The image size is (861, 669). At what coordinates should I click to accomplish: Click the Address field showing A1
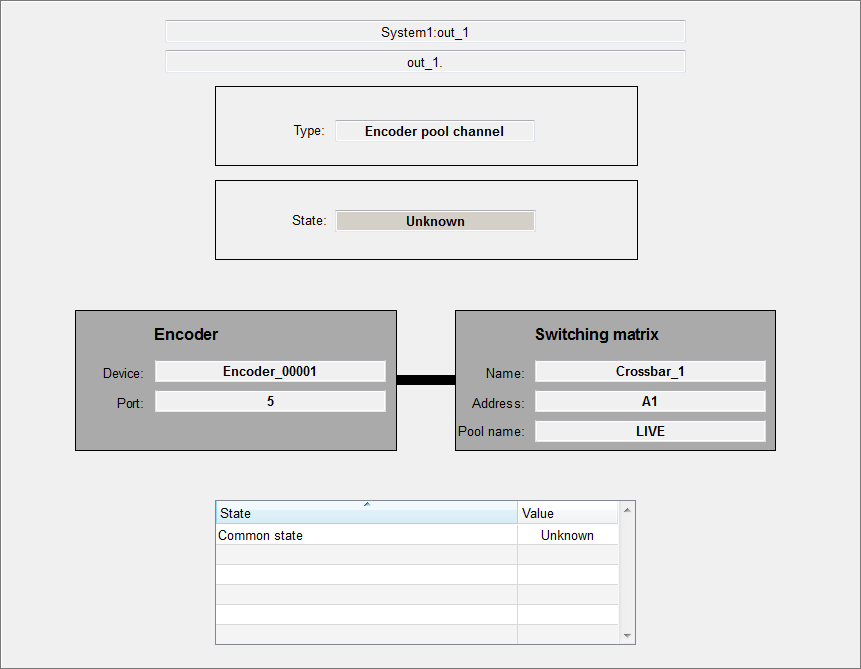650,402
